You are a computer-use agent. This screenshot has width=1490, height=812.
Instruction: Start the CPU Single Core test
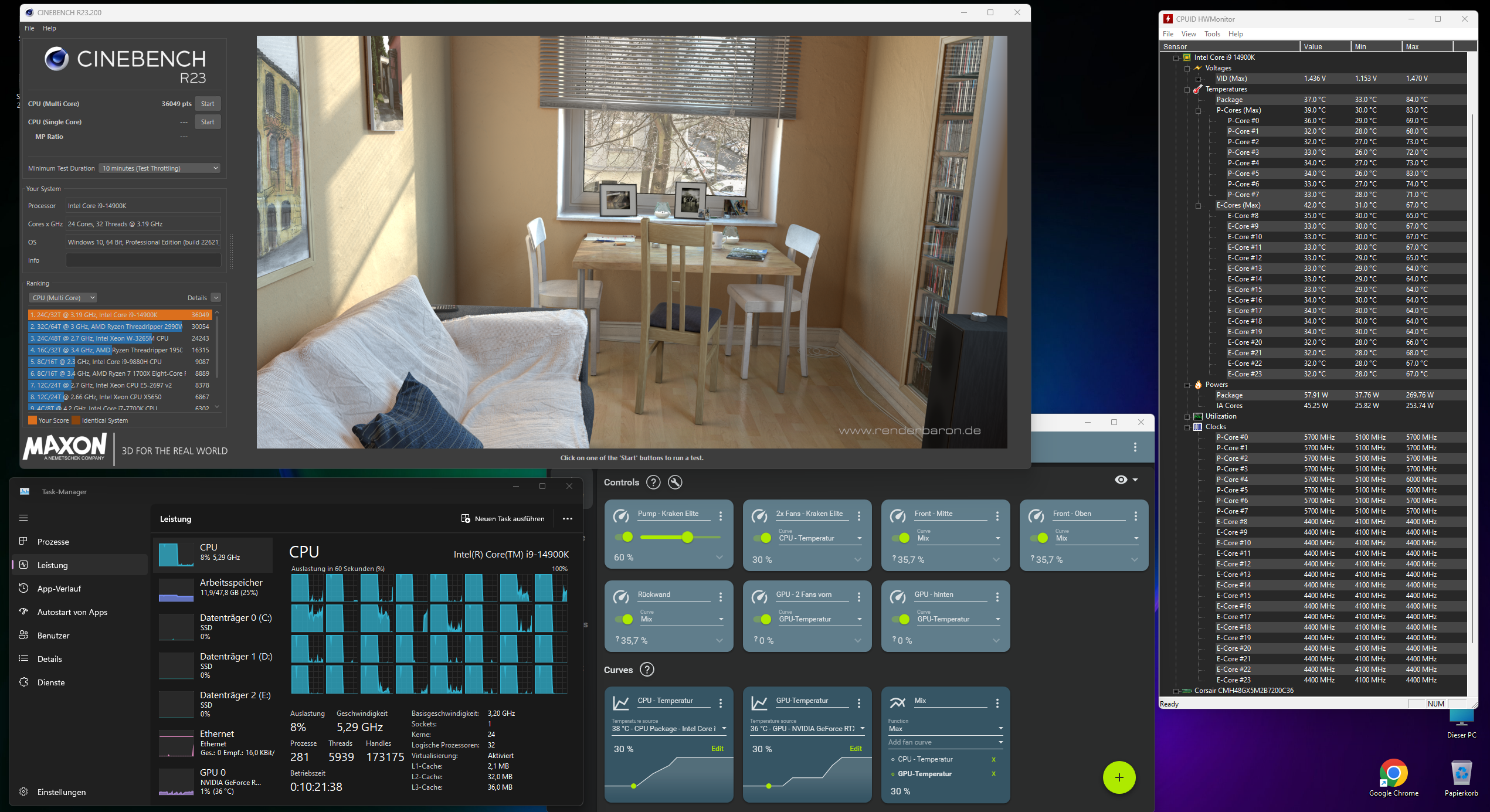pos(208,122)
